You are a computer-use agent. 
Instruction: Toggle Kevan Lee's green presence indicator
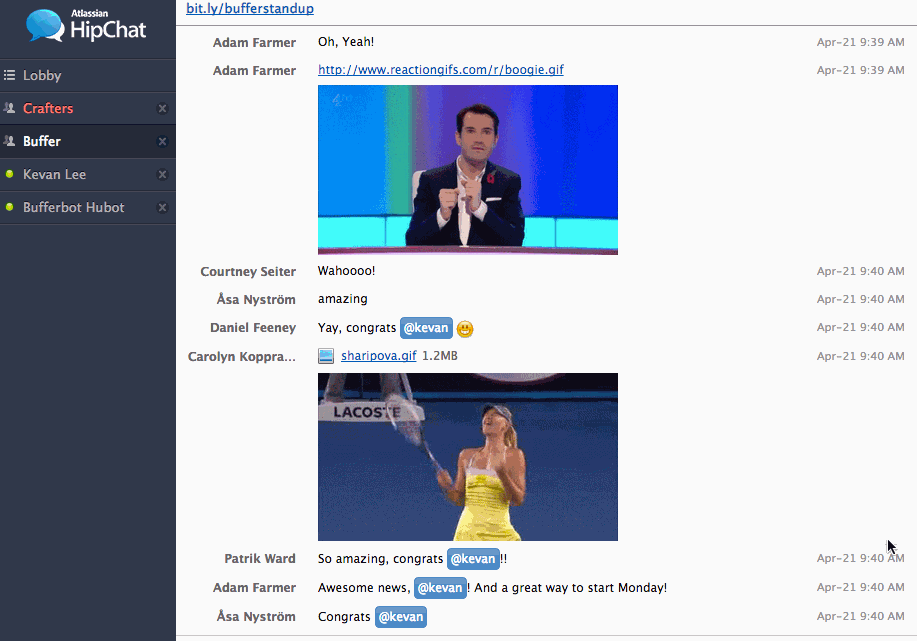9,174
